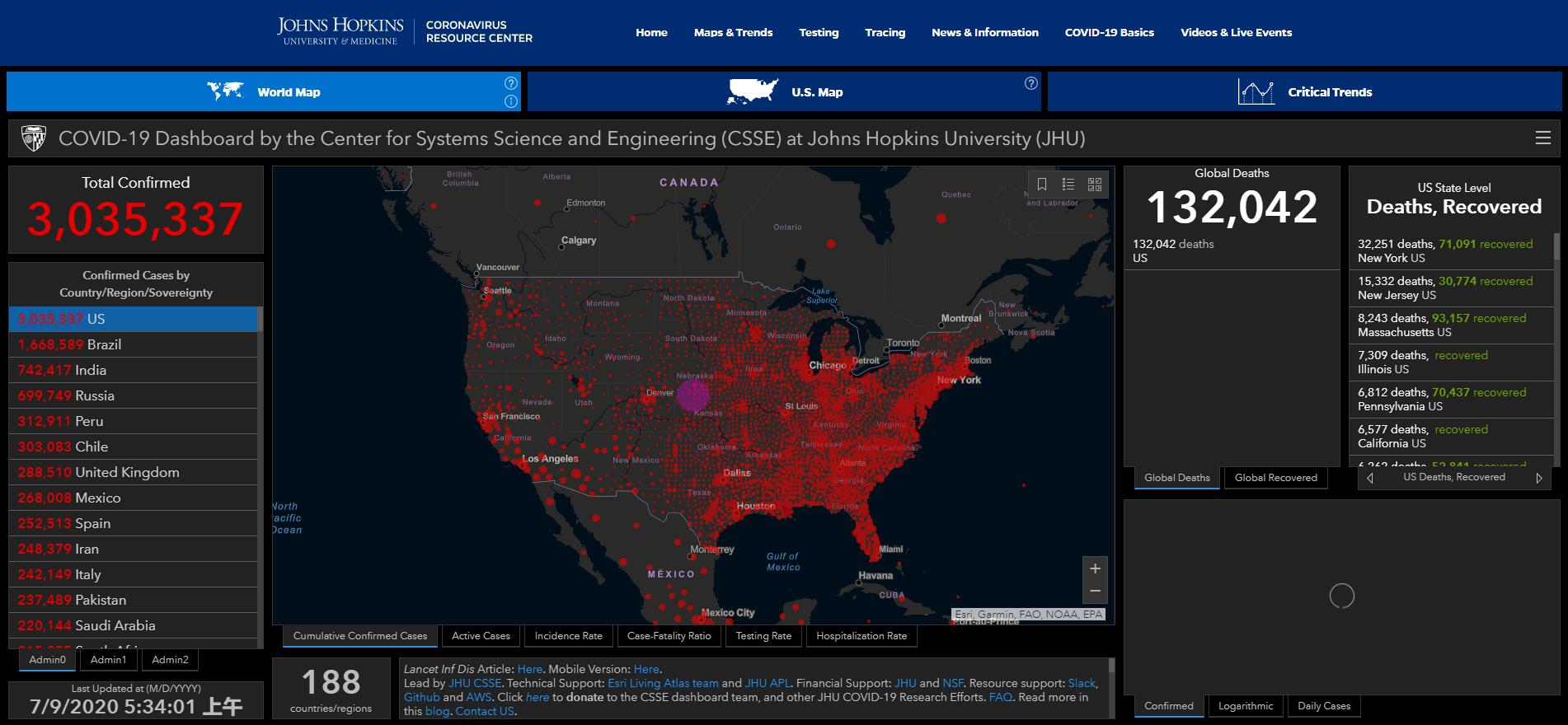View the Hospitalization Rate map
Viewport: 1568px width, 725px height.
(x=861, y=636)
